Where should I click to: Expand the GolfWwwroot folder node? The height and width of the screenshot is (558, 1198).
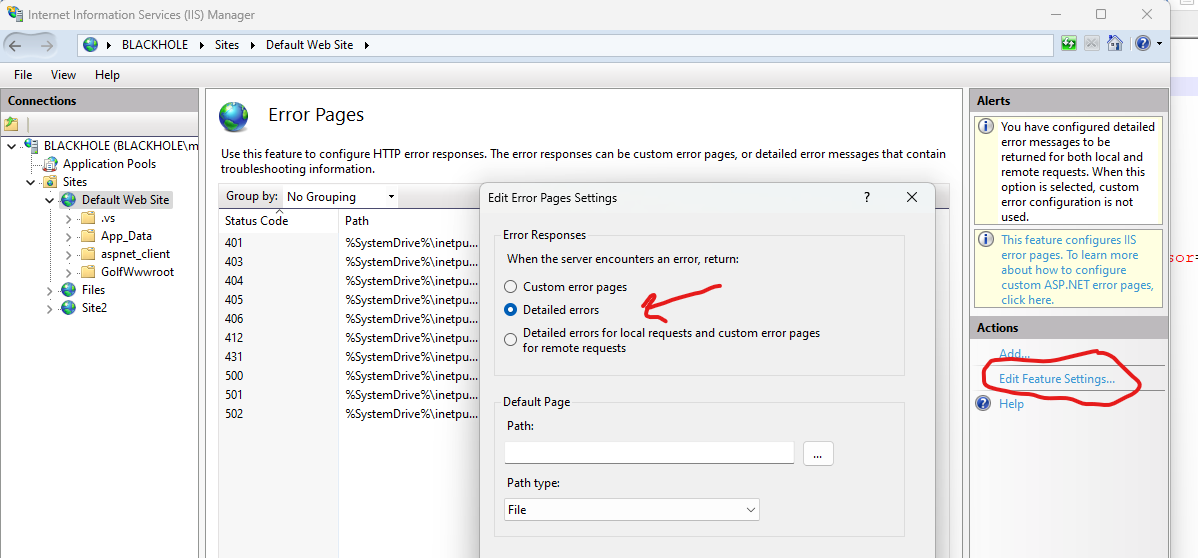(68, 272)
